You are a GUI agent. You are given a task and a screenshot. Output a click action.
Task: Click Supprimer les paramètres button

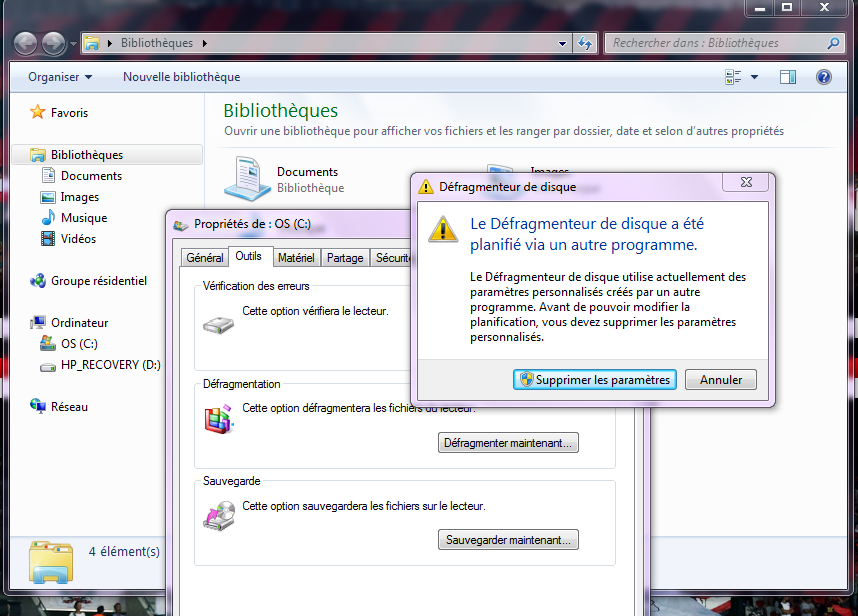tap(595, 380)
